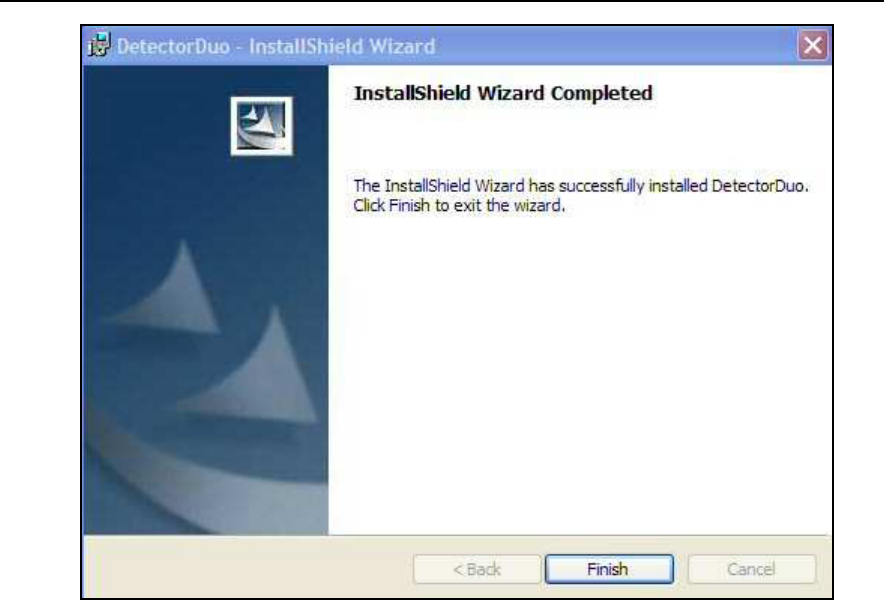The image size is (884, 600).
Task: Click the "DetectorDuo - InstallShield Wizard" title text
Action: pos(276,46)
